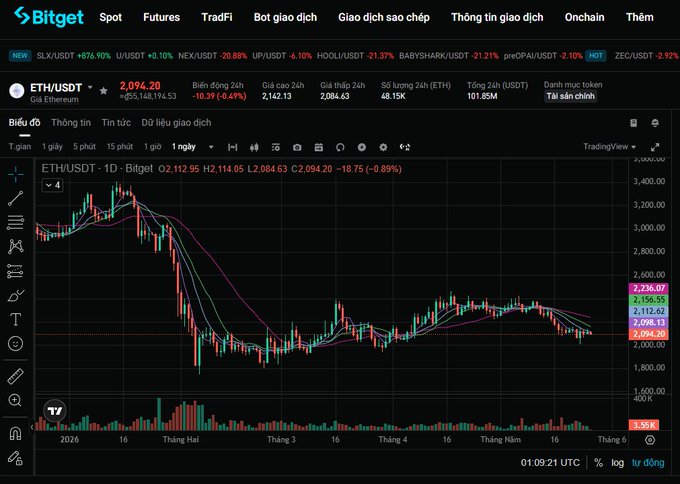Open Giao dịch sao chép menu

pyautogui.click(x=384, y=17)
